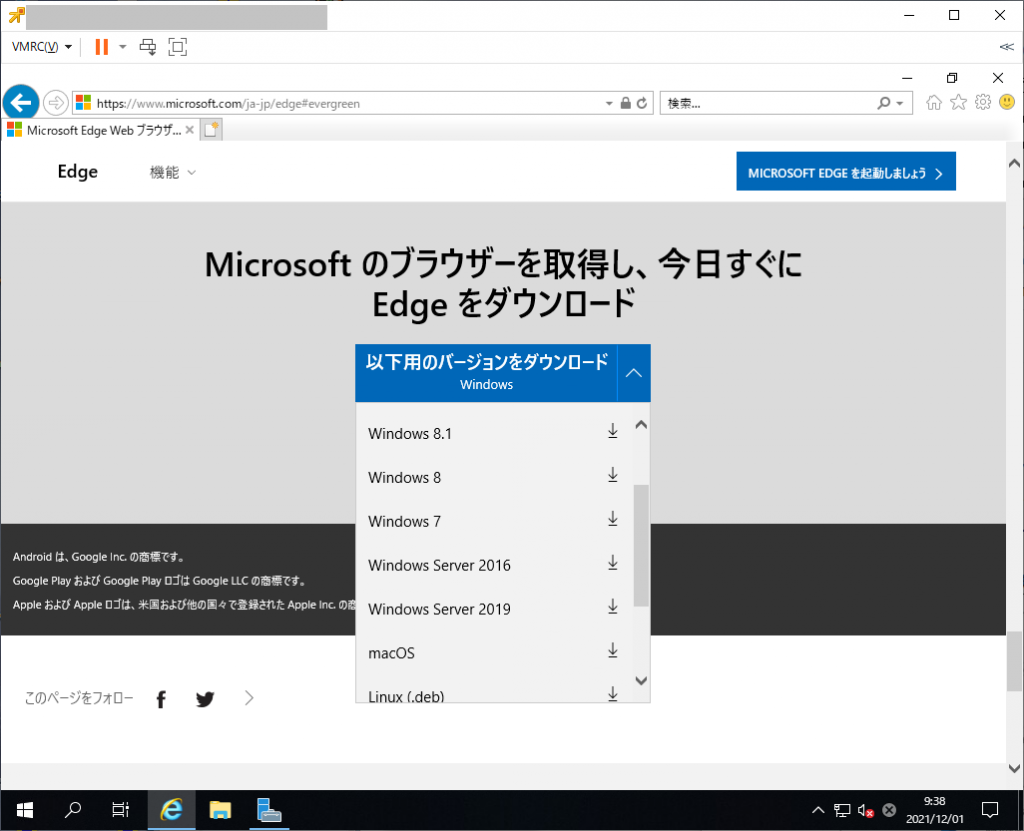1024x831 pixels.
Task: Open IE home page icon
Action: (934, 103)
